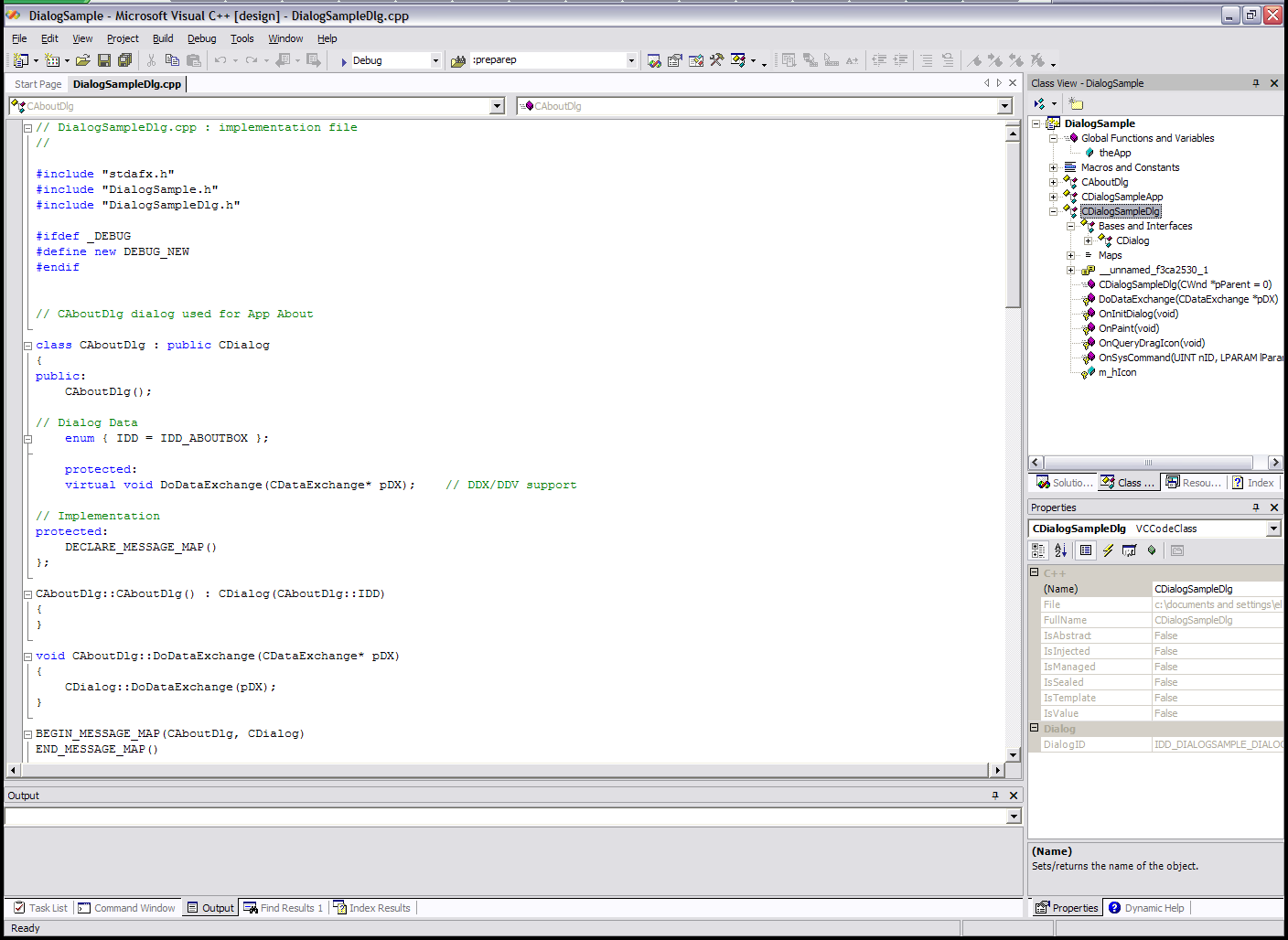Click the New Project toolbar icon

pyautogui.click(x=21, y=60)
